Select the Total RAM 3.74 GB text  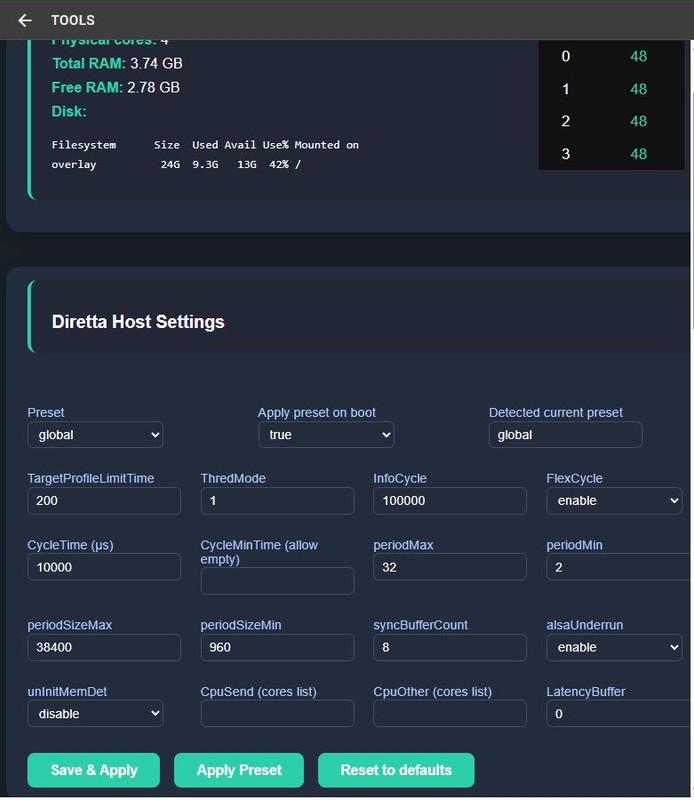click(117, 63)
